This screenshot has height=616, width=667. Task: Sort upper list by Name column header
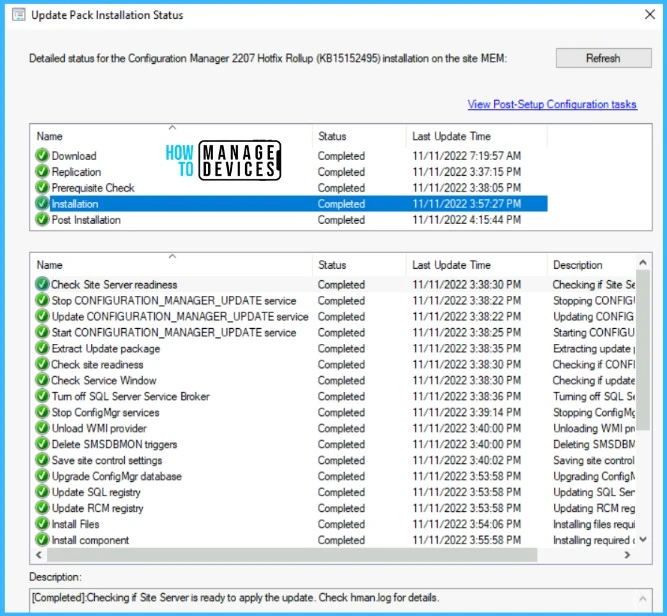[x=171, y=136]
